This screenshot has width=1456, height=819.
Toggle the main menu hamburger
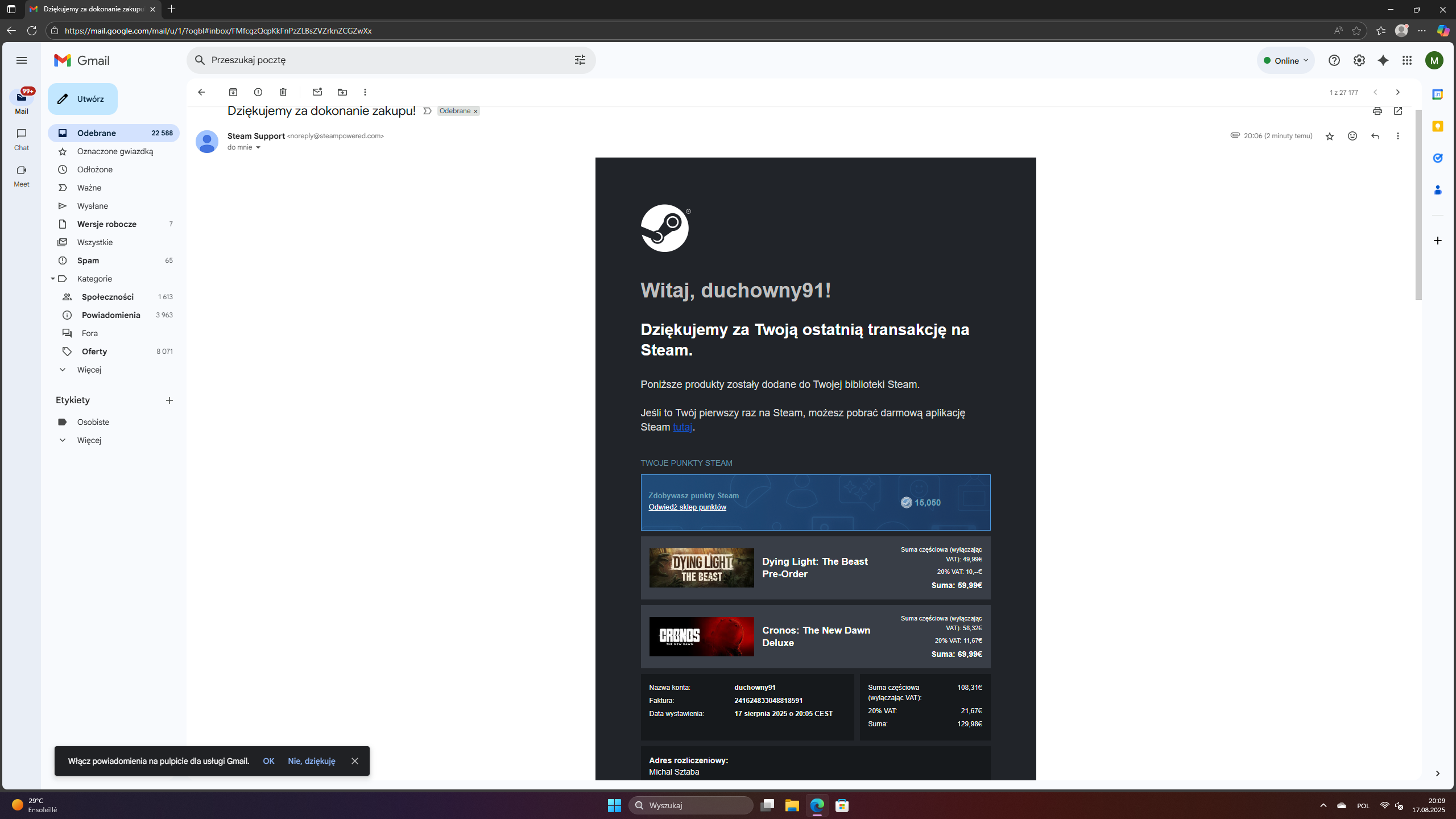pyautogui.click(x=22, y=60)
